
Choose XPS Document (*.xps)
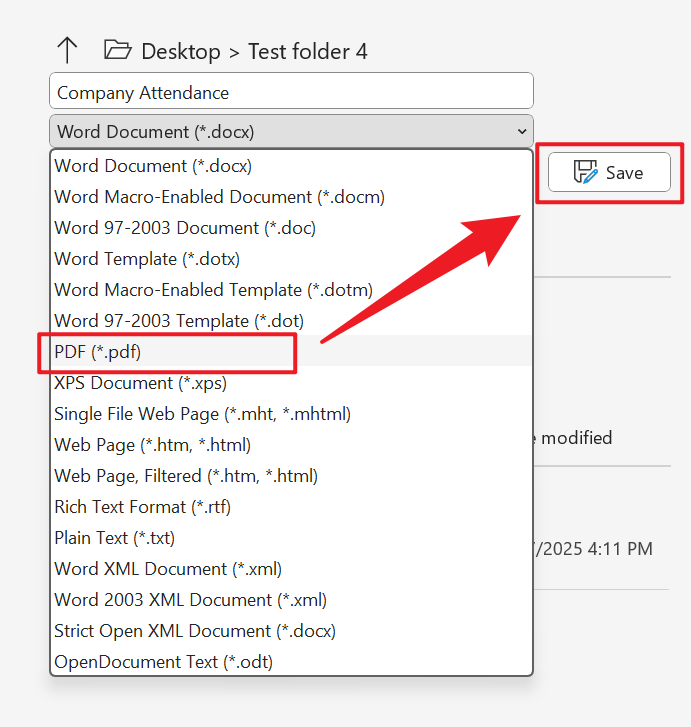tap(291, 383)
